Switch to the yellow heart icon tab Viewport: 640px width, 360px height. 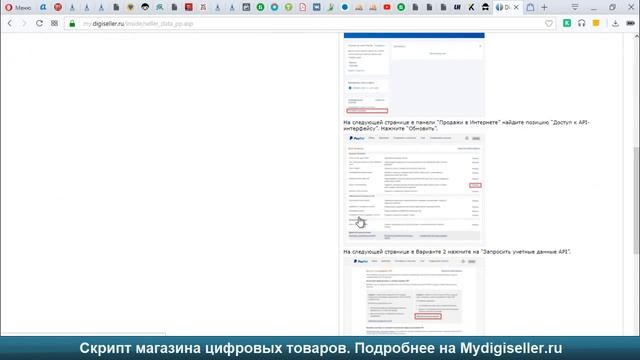131,7
